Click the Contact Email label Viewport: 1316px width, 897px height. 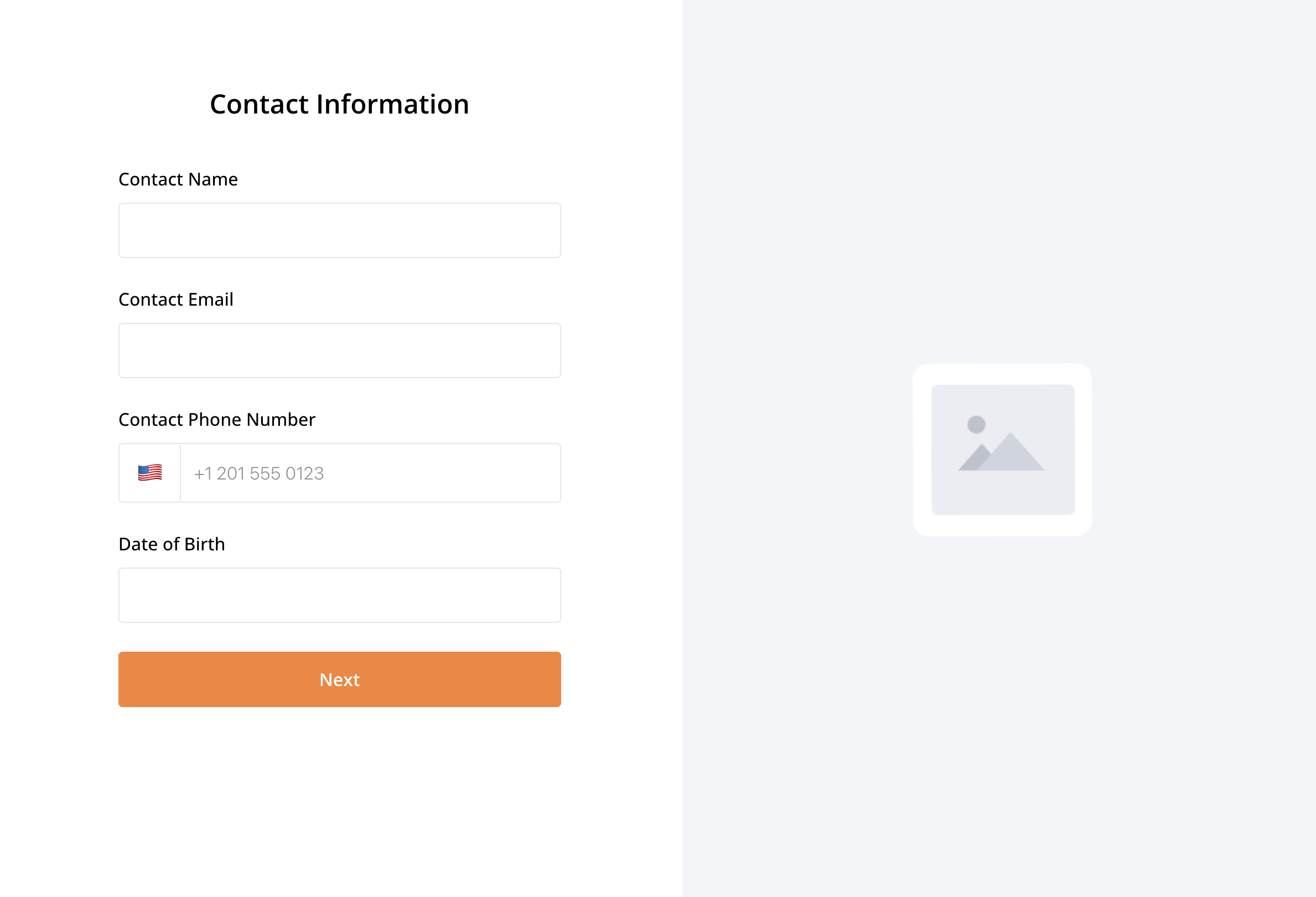pos(175,299)
